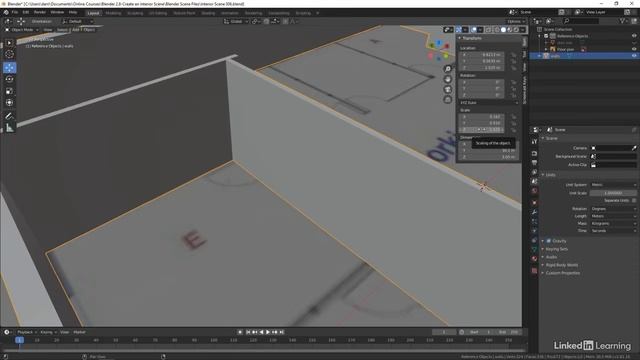Switch perspective/orthographic grid icon

click(x=448, y=100)
